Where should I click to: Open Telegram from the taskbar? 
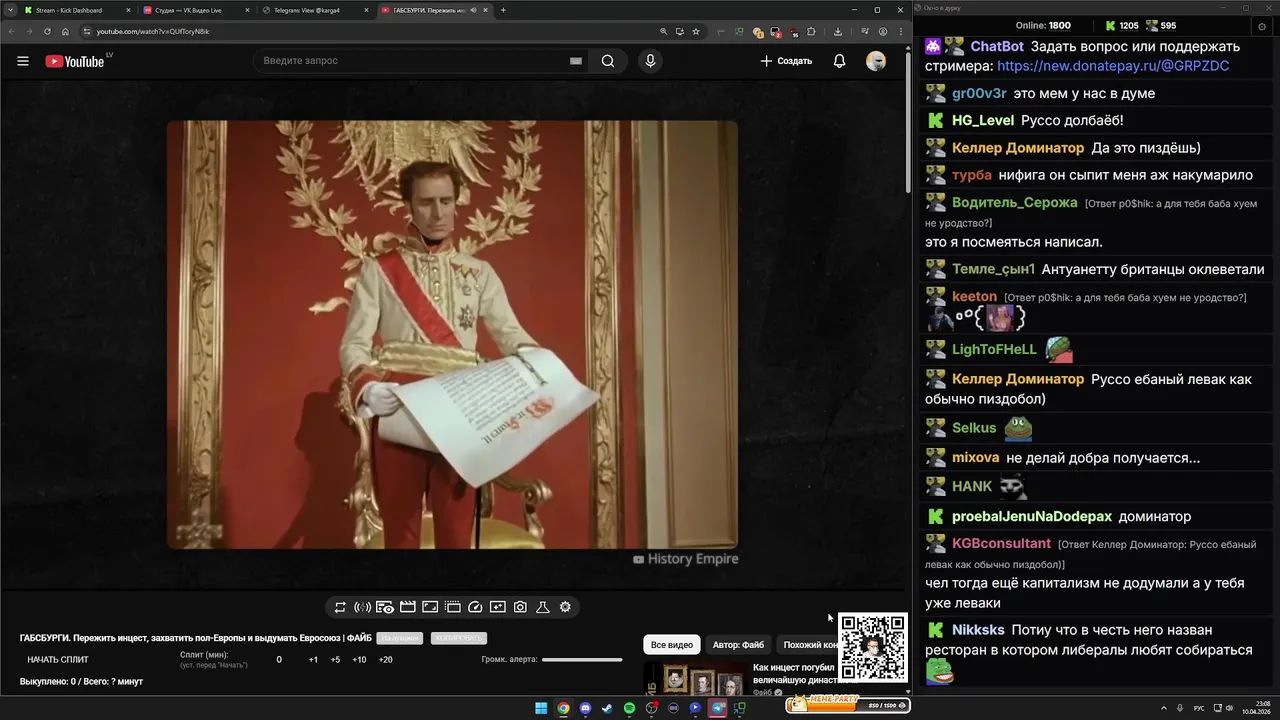[x=717, y=708]
